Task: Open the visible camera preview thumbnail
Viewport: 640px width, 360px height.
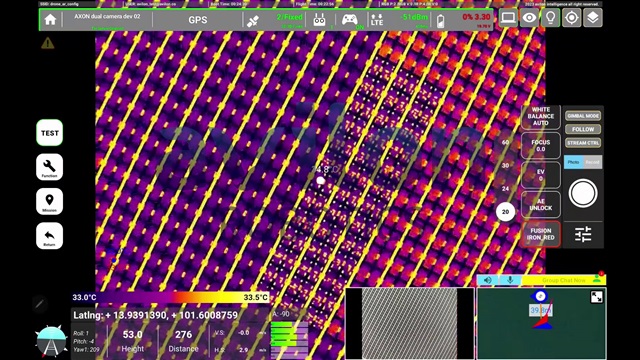Action: pos(409,323)
